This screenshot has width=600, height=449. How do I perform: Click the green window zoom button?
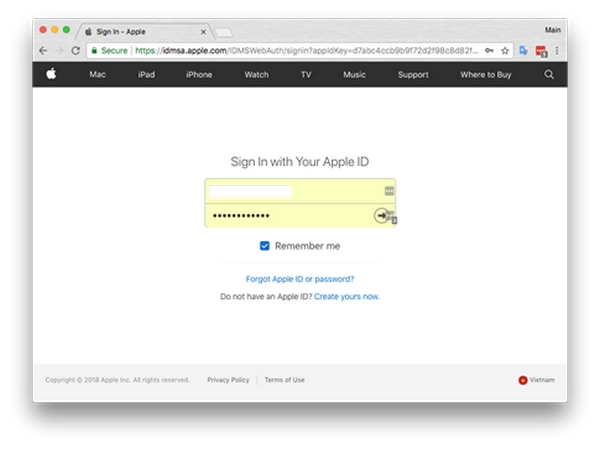tap(66, 29)
